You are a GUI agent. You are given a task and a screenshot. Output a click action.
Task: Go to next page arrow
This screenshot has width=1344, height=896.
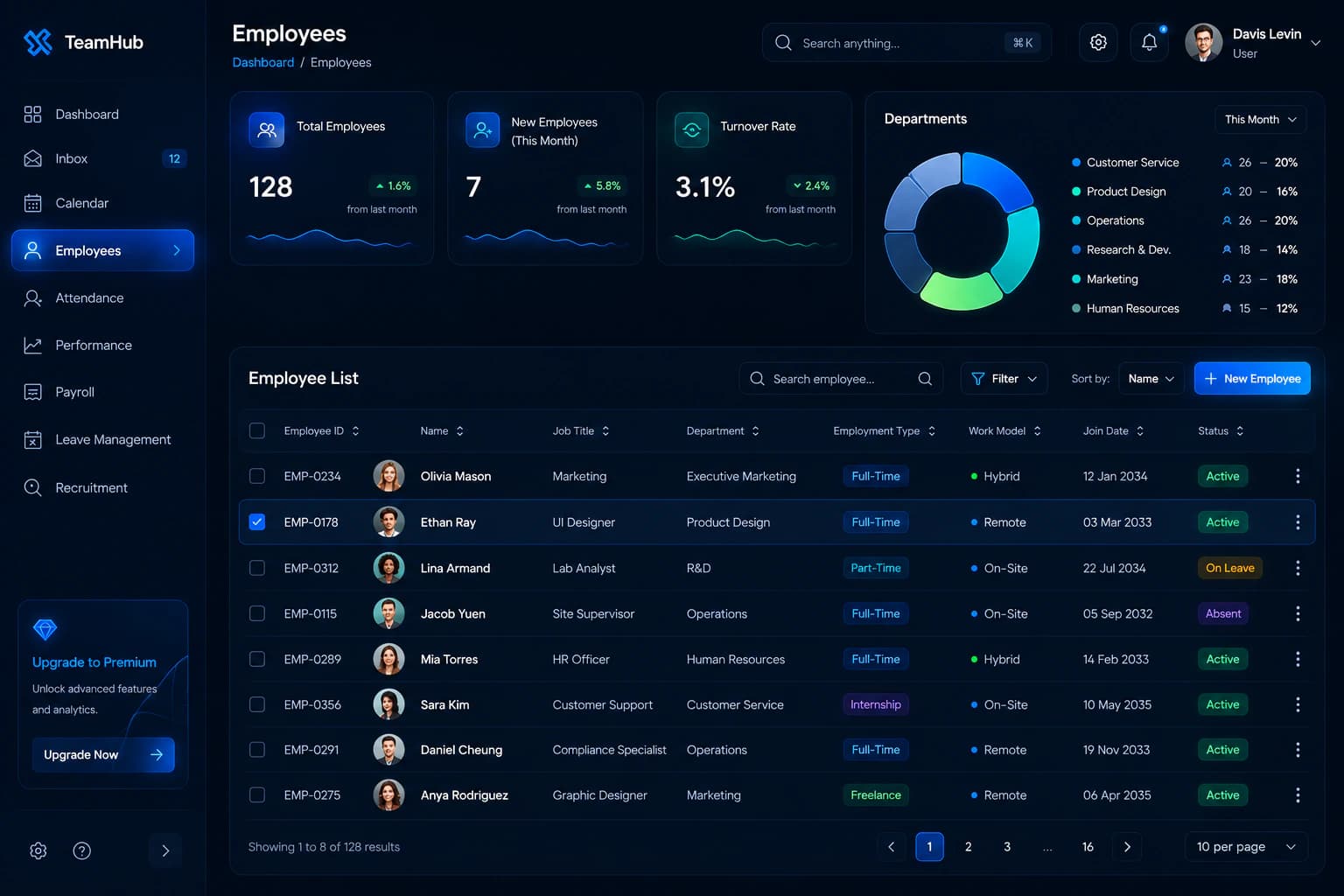1127,847
